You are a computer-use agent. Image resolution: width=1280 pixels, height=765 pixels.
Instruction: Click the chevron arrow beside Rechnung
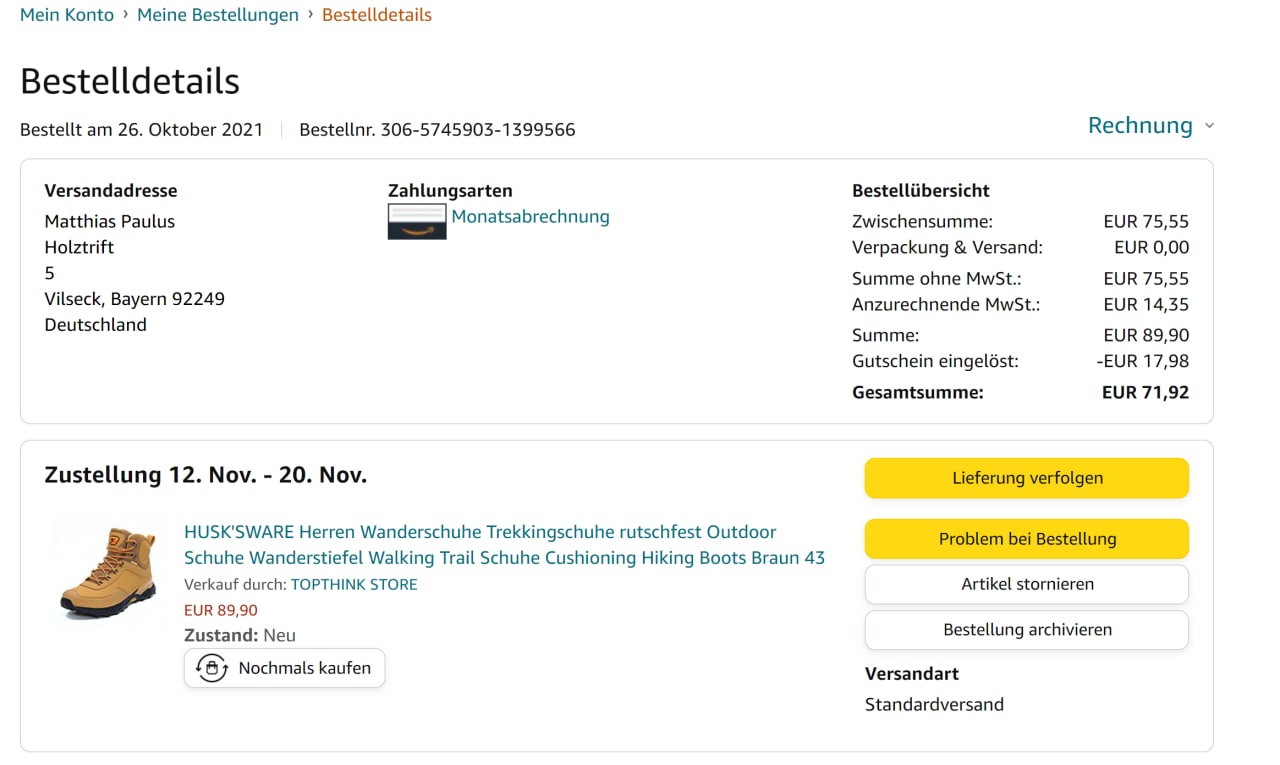pos(1209,126)
